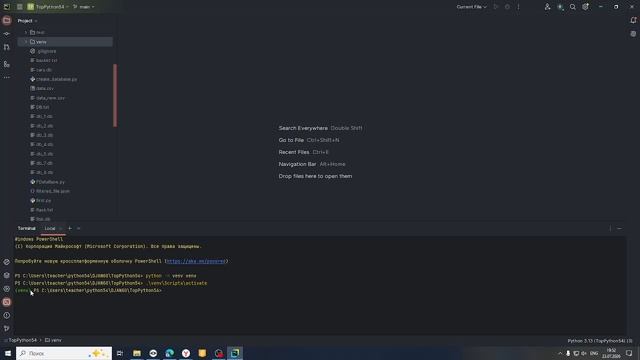This screenshot has width=640, height=360.
Task: Open the Pull Requests tool window icon
Action: coord(7,47)
